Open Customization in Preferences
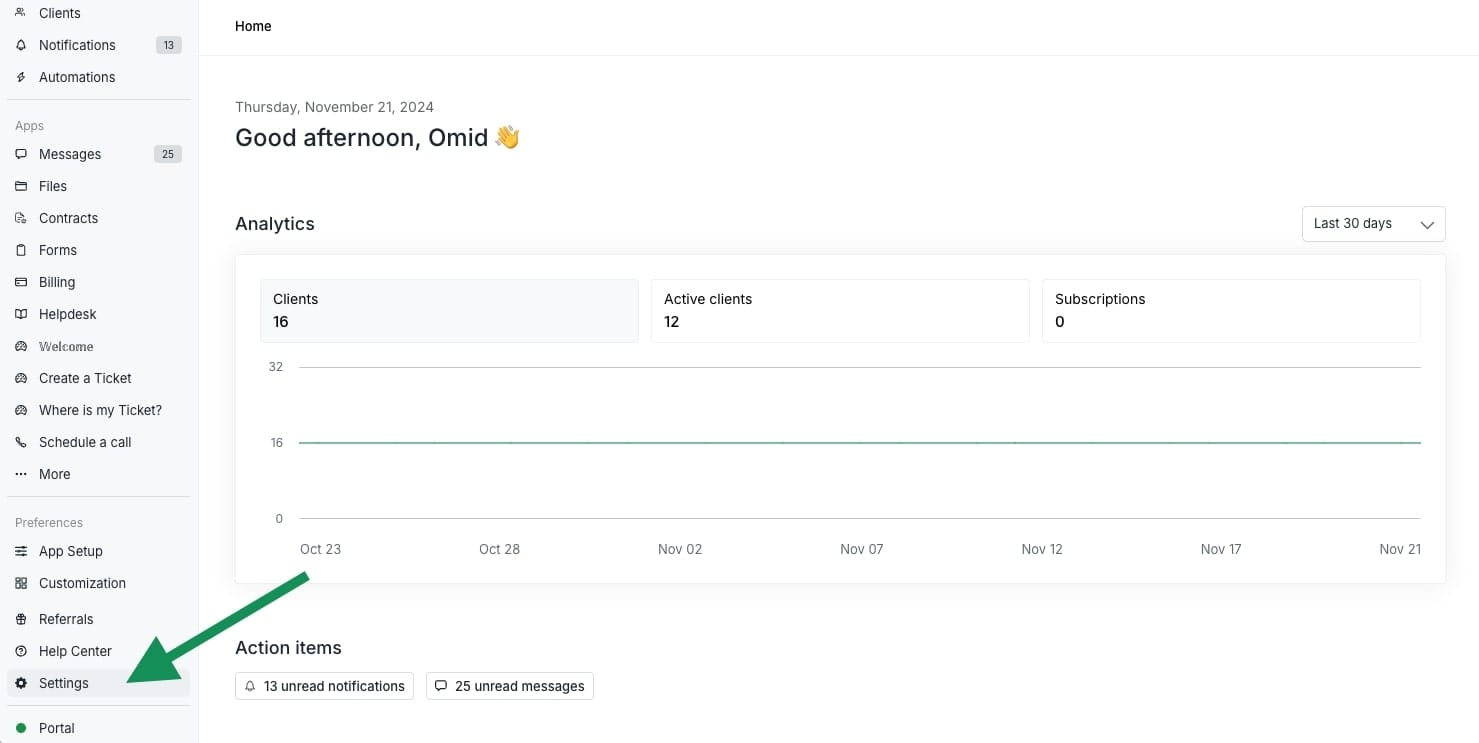This screenshot has height=743, width=1479. tap(82, 583)
